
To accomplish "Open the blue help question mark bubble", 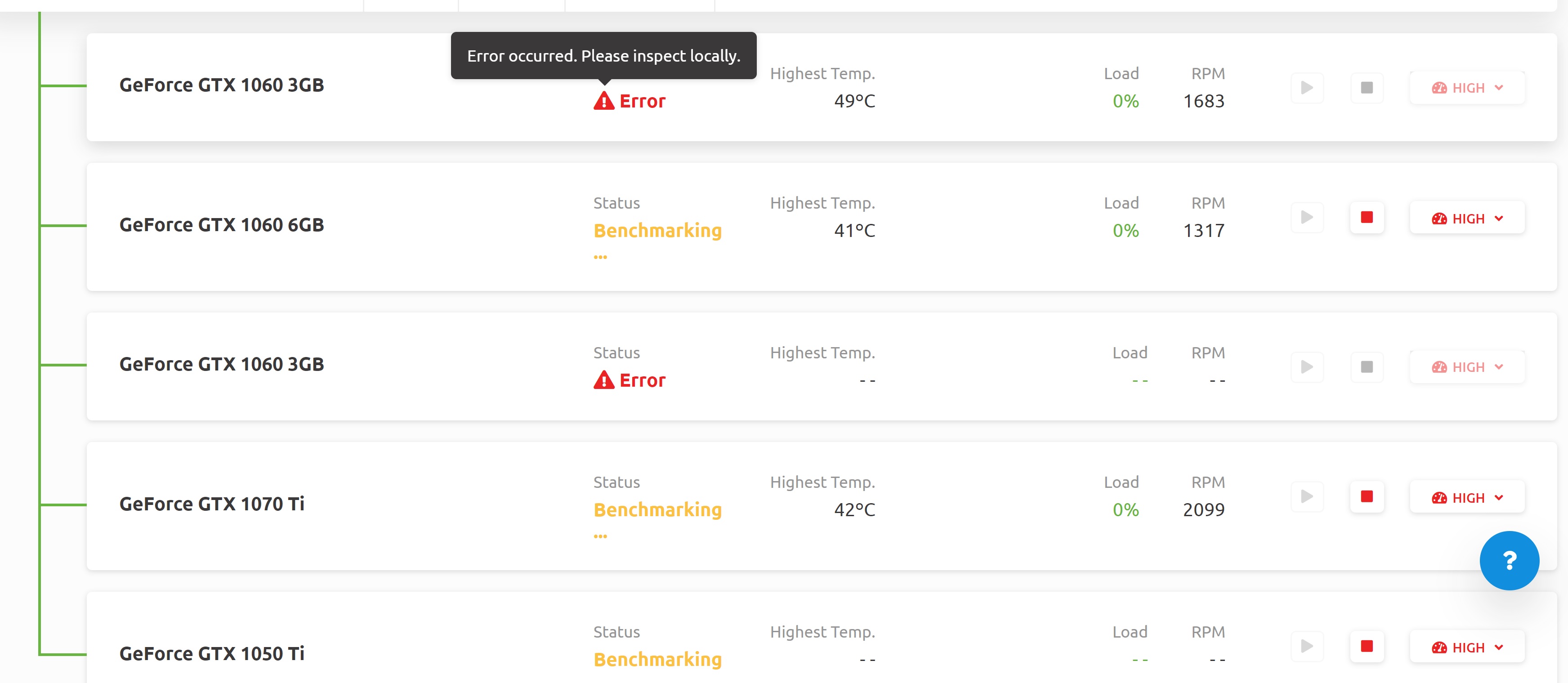I will point(1509,561).
